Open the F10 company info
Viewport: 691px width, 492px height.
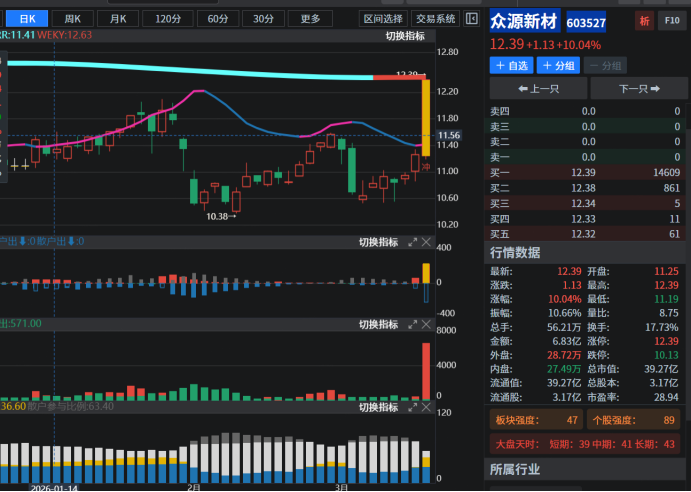(672, 21)
